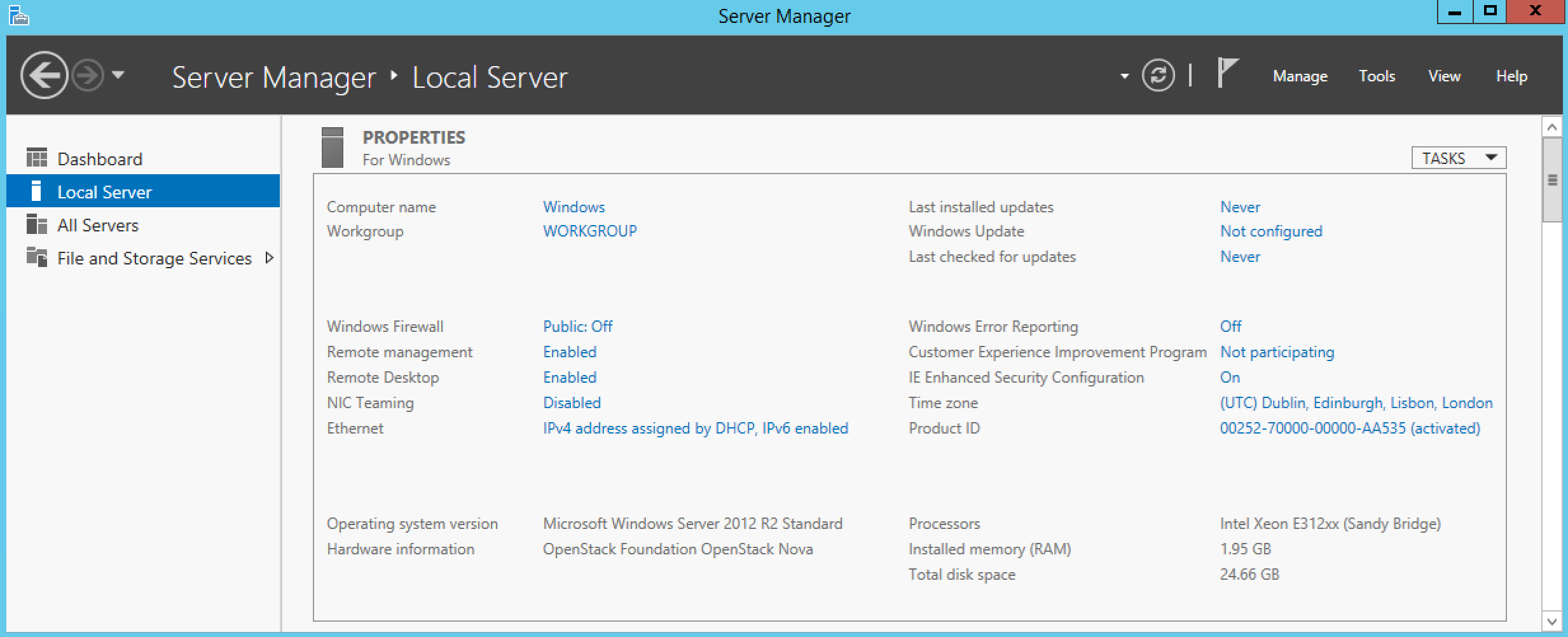Click 'Microsoft Windows Server 2012 R2 Standard' text
This screenshot has width=1568, height=637.
(692, 523)
